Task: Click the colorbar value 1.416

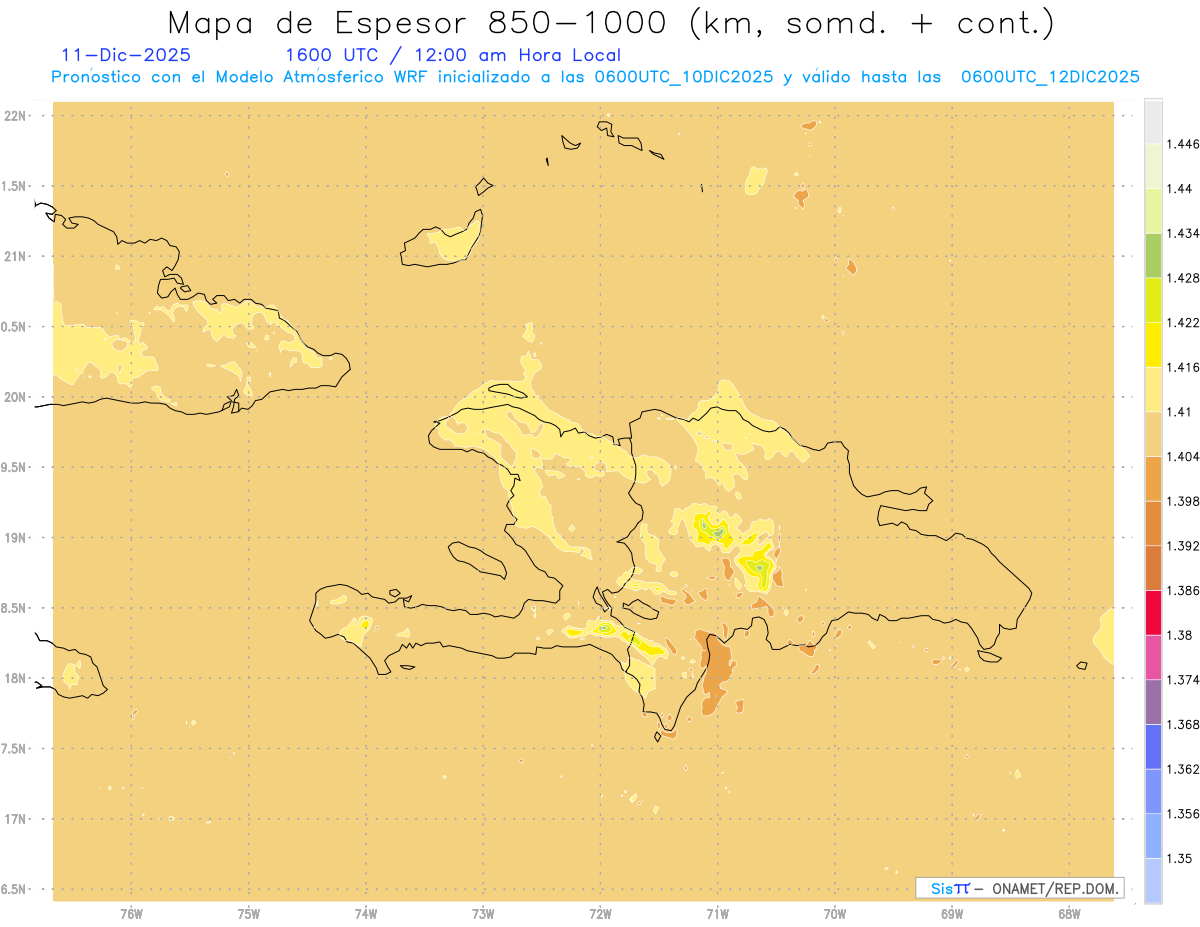Action: pyautogui.click(x=1184, y=367)
